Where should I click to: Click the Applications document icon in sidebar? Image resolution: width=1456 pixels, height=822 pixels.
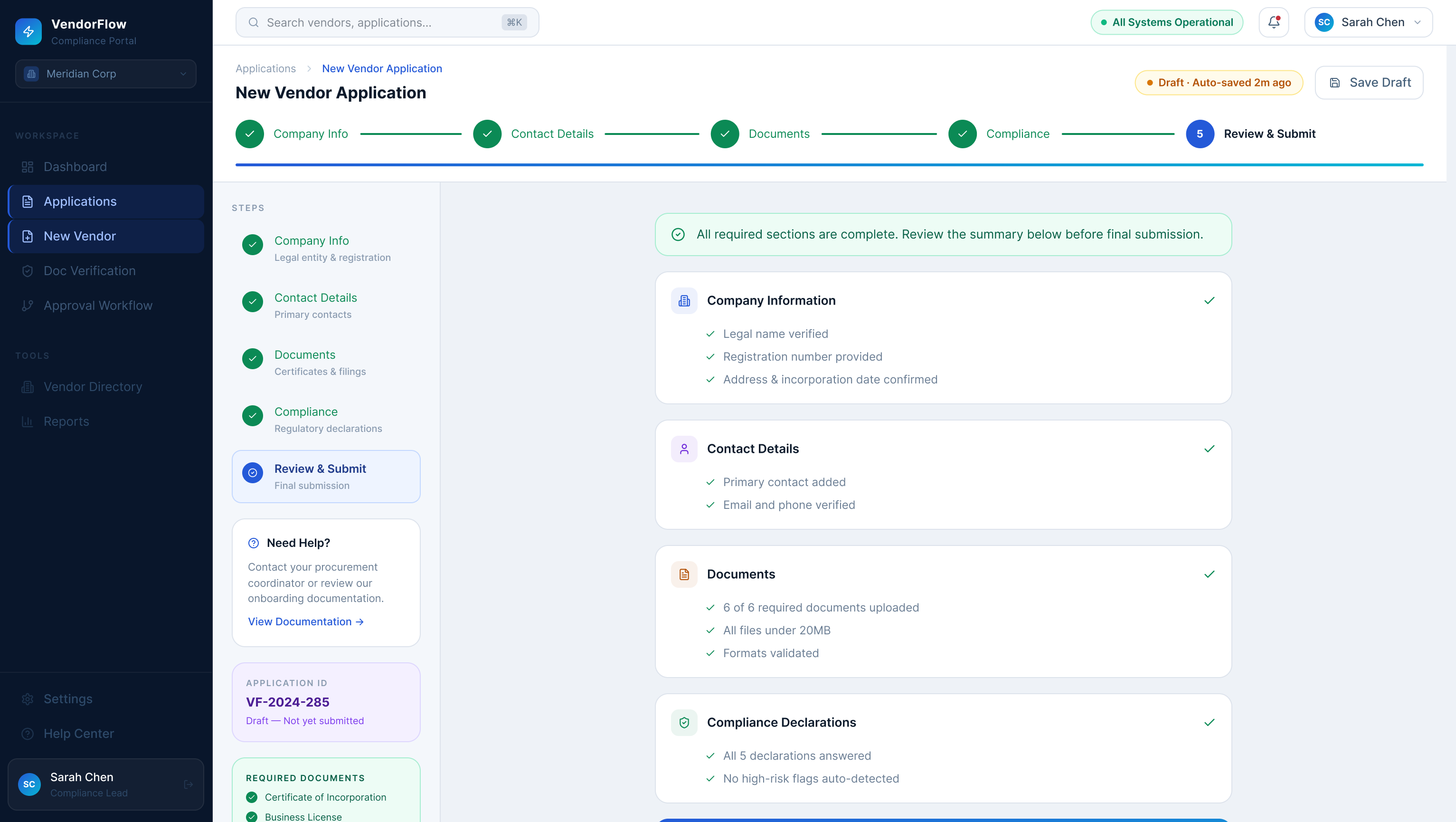27,201
